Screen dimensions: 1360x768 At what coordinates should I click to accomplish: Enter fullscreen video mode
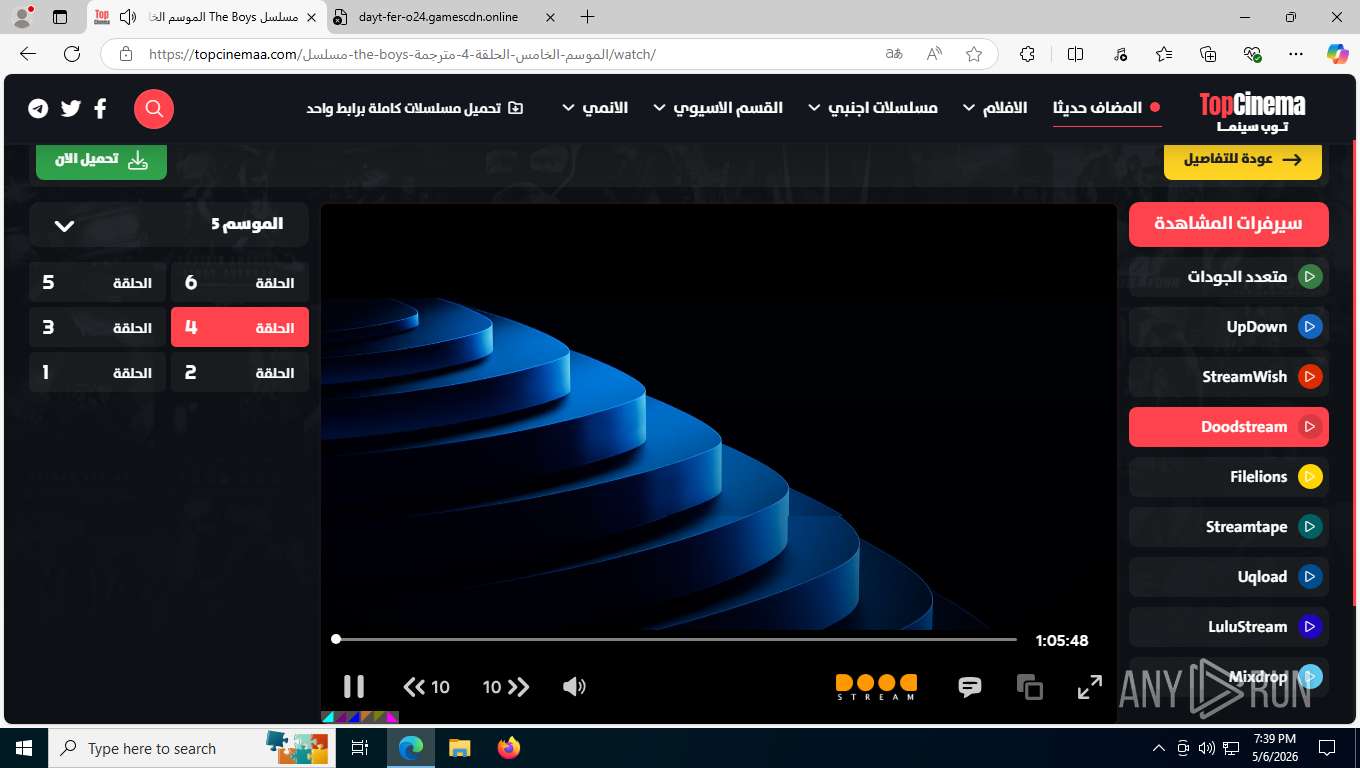click(x=1089, y=687)
